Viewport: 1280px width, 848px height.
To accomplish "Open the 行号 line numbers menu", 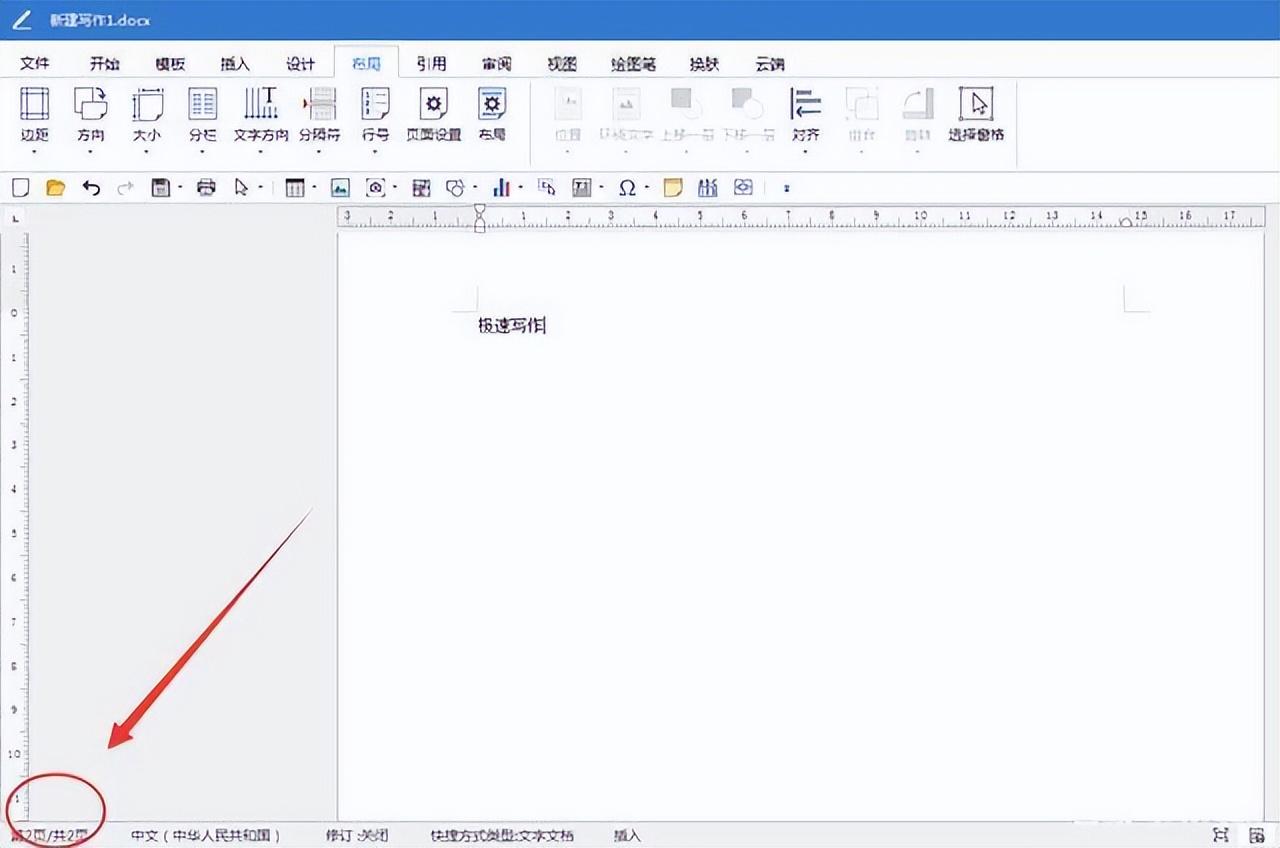I will (x=375, y=118).
